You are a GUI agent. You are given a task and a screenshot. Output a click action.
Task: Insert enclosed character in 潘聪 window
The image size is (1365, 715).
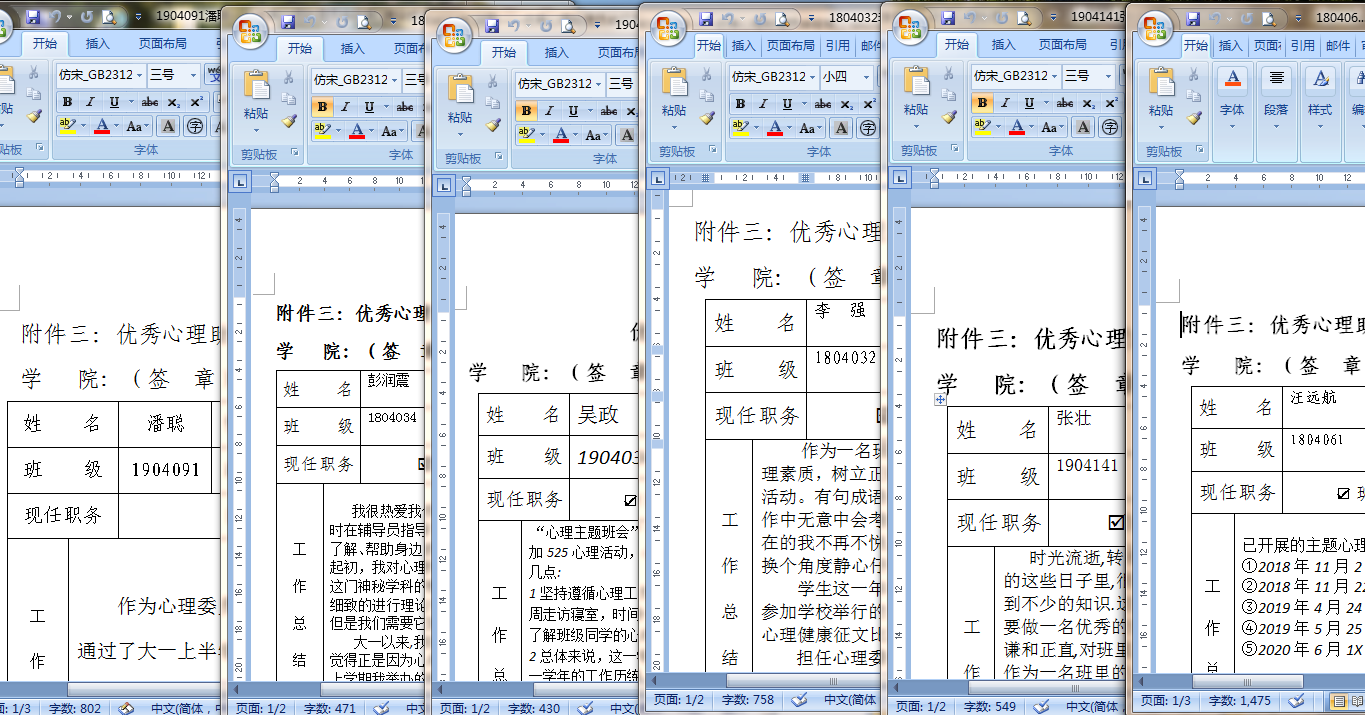(195, 126)
